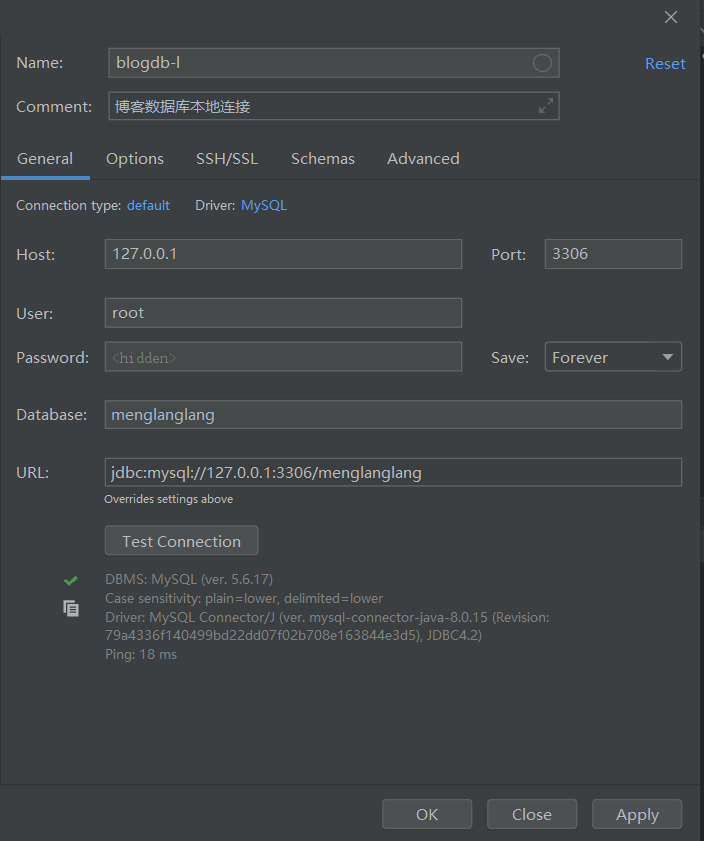Click the 'DBMS: MySQL (ver. 5.6.17)' text
Image resolution: width=704 pixels, height=841 pixels.
189,579
